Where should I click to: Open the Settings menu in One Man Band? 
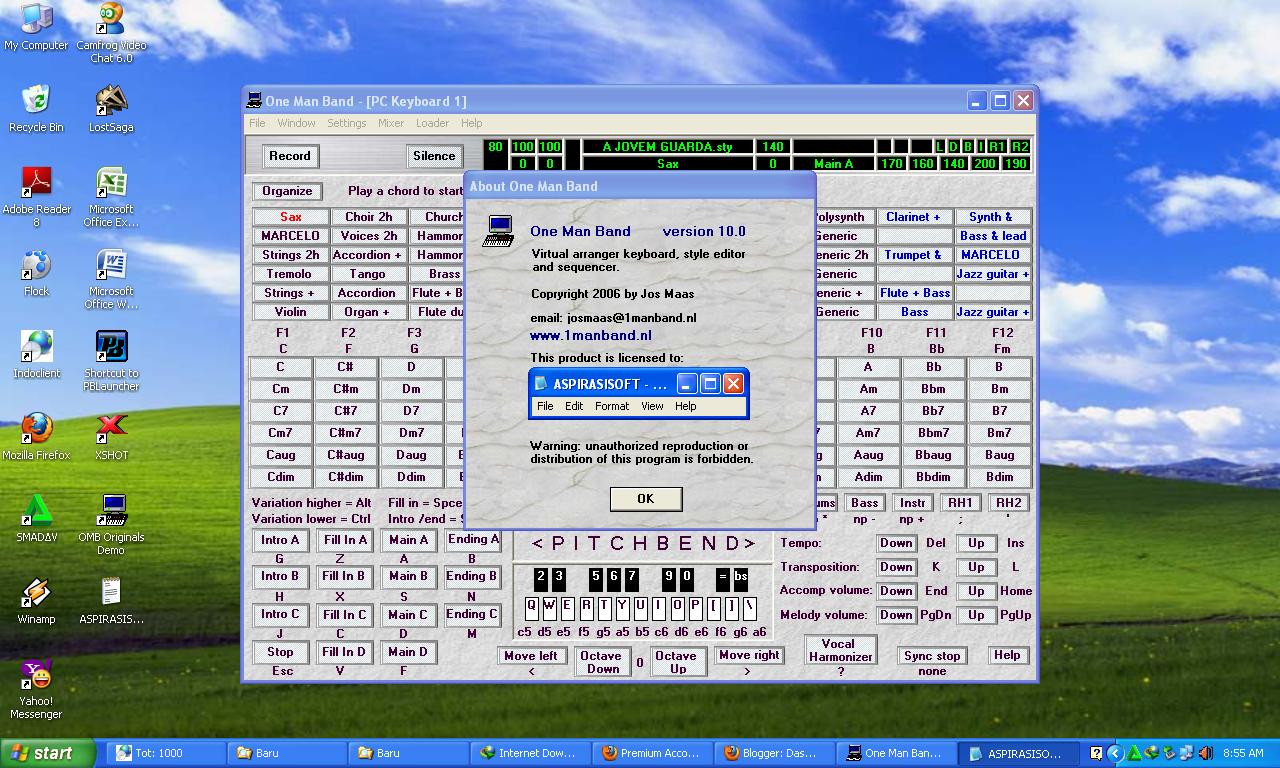click(347, 123)
